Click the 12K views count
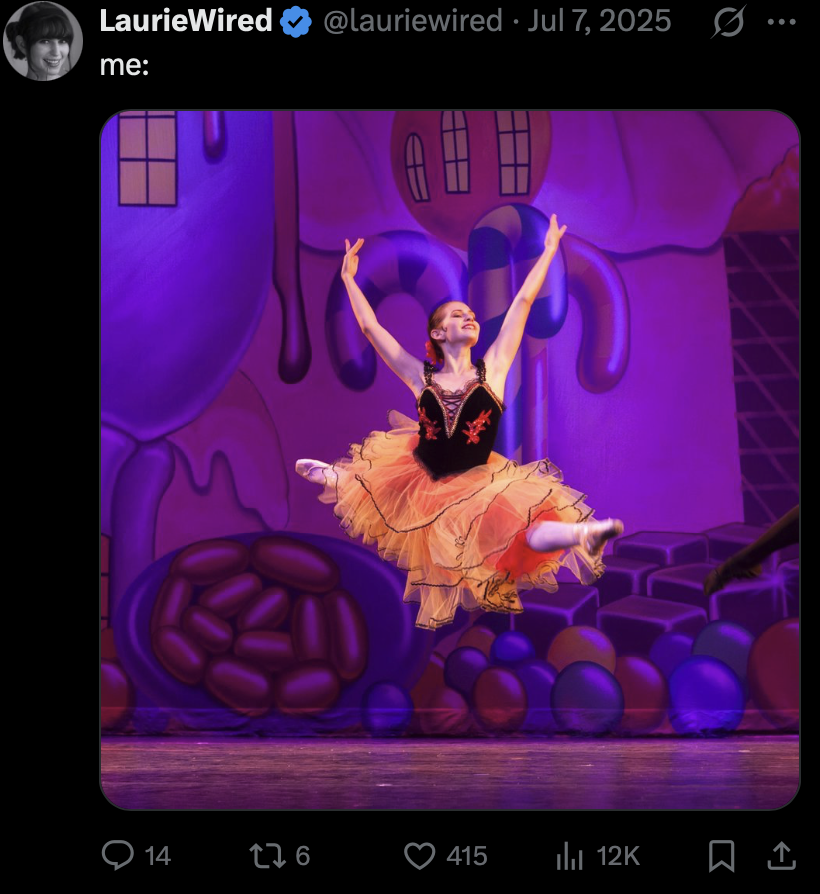 (619, 856)
